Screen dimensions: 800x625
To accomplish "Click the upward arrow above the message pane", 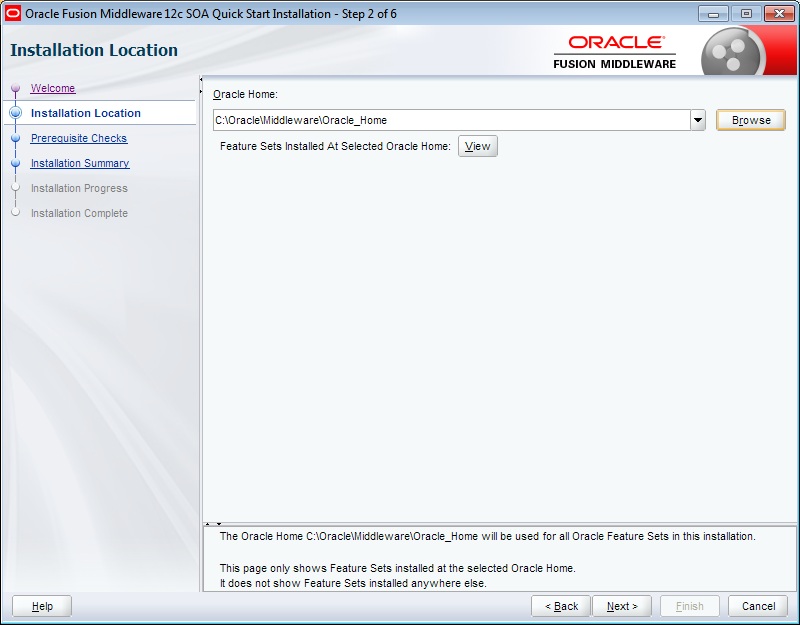I will (207, 524).
